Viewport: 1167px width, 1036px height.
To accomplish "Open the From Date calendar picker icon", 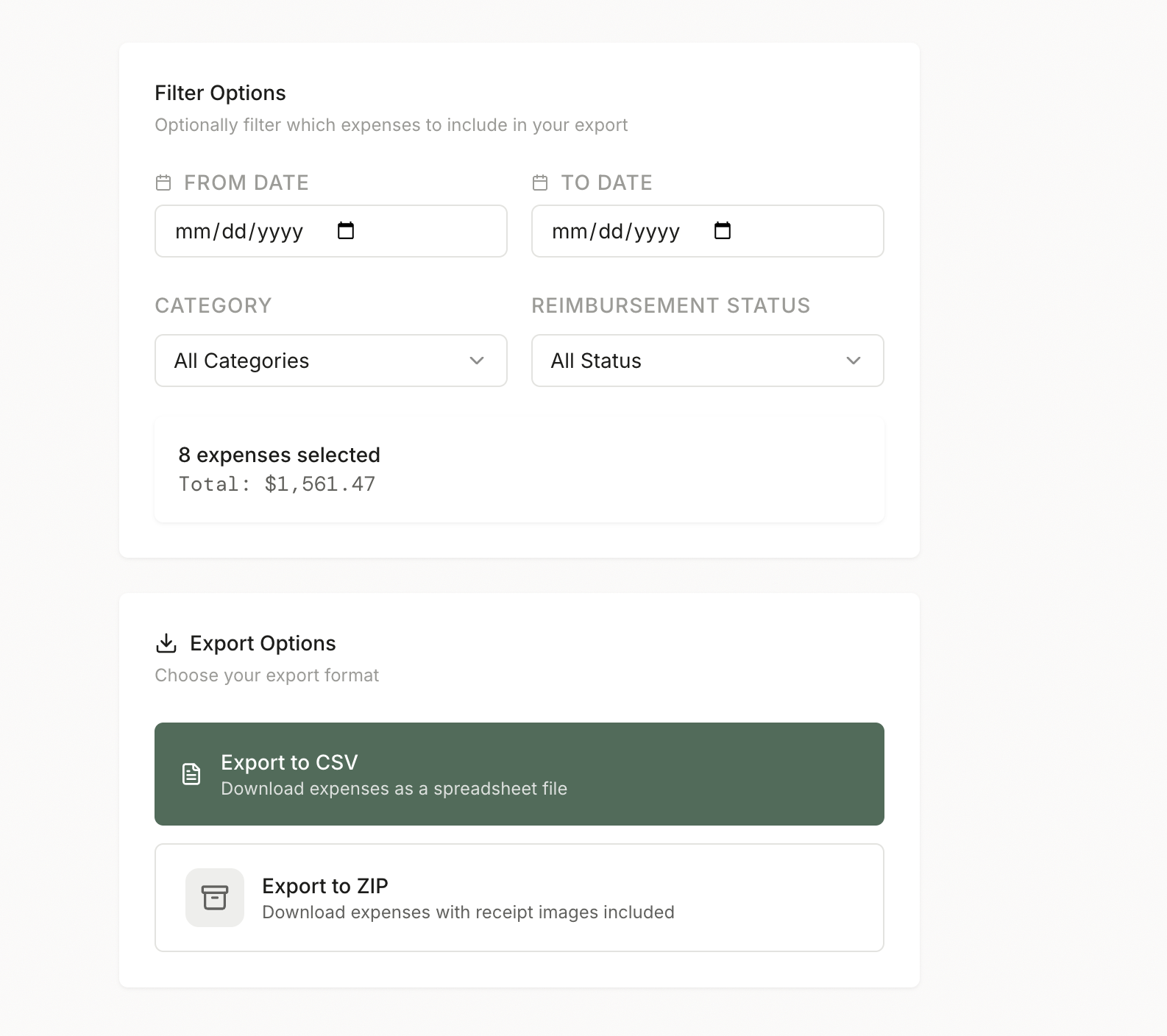I will click(x=346, y=231).
